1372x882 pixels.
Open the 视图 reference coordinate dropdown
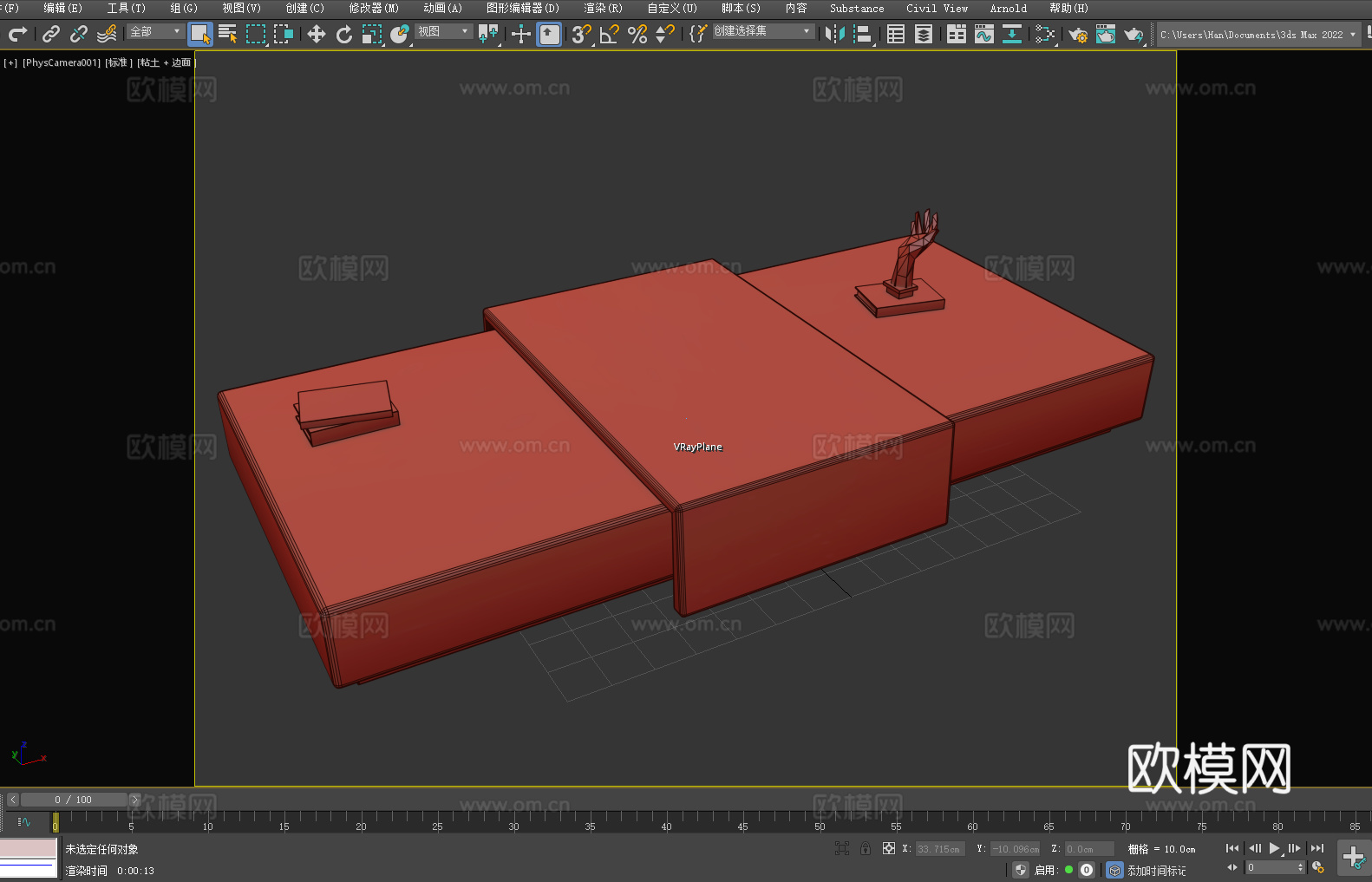(443, 31)
